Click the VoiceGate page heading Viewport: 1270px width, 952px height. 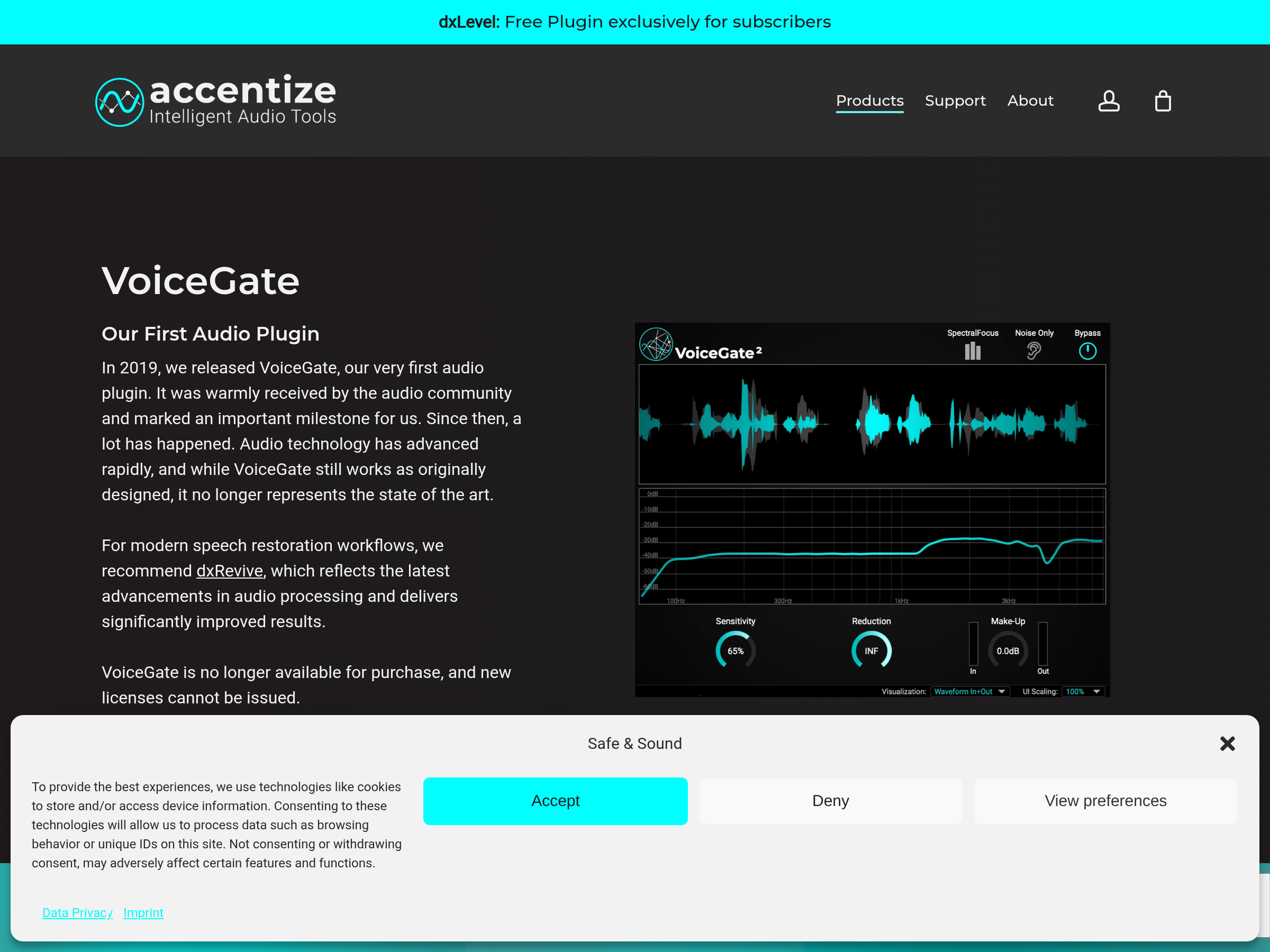coord(201,281)
